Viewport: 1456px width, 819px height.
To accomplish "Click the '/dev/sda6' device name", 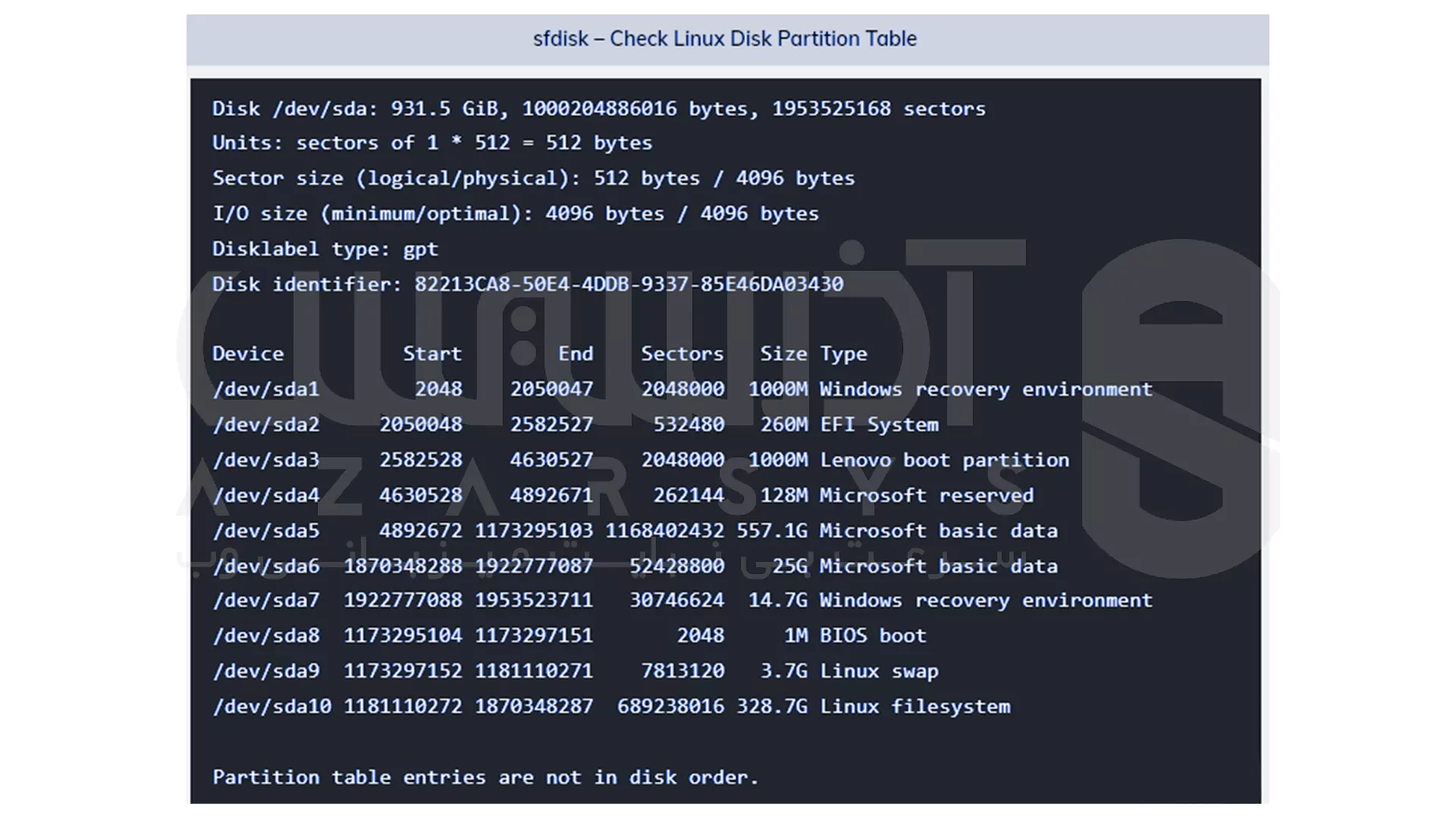I will [x=266, y=566].
